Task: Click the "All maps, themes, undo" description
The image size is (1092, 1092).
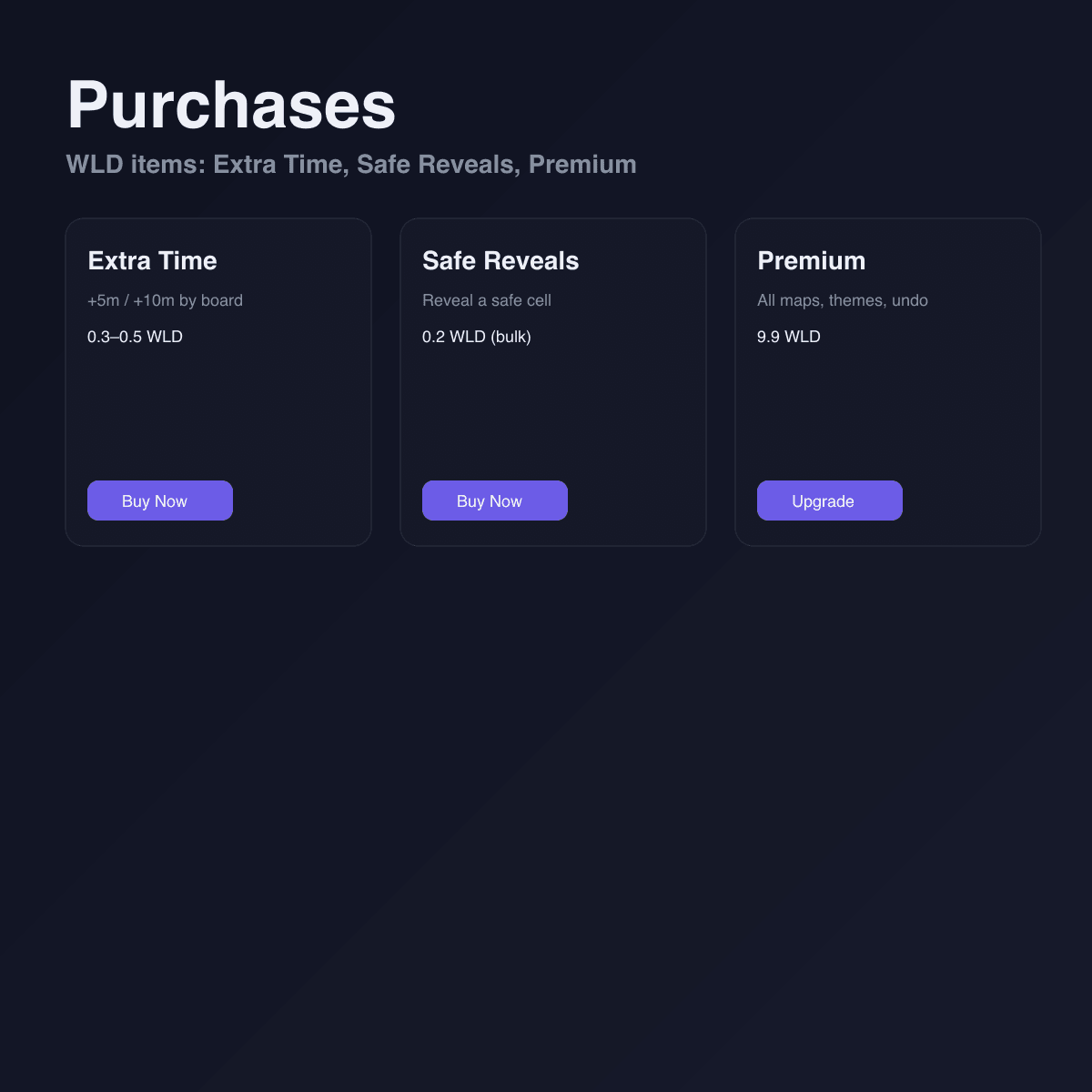Action: [x=842, y=300]
